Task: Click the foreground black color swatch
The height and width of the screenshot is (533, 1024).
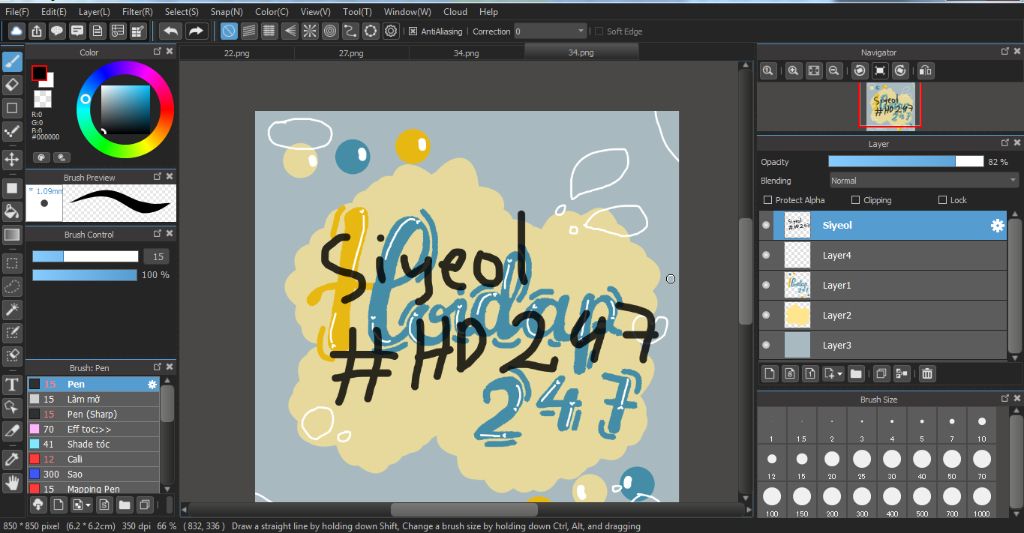Action: pos(39,73)
